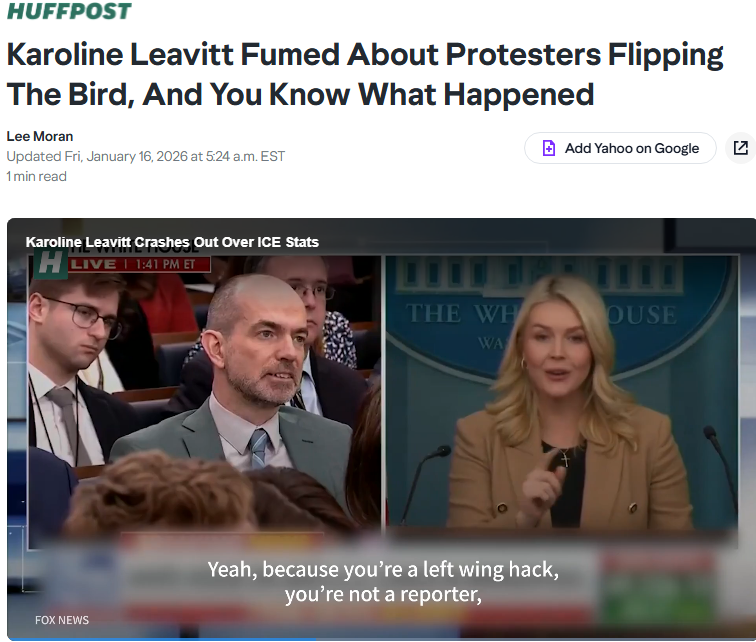Image resolution: width=756 pixels, height=642 pixels.
Task: Click the '1 min read' label
Action: pyautogui.click(x=37, y=176)
